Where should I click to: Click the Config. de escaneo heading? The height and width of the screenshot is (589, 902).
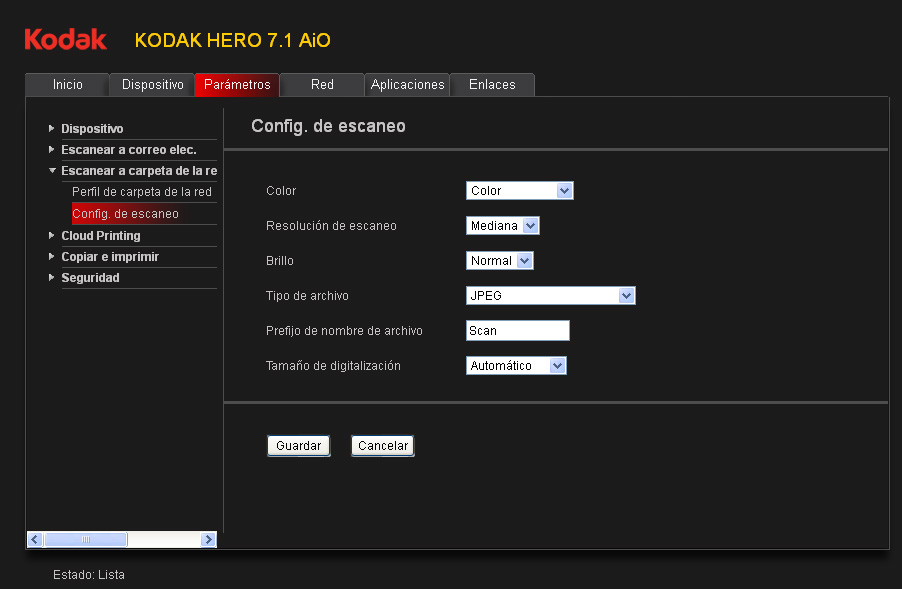pos(328,126)
